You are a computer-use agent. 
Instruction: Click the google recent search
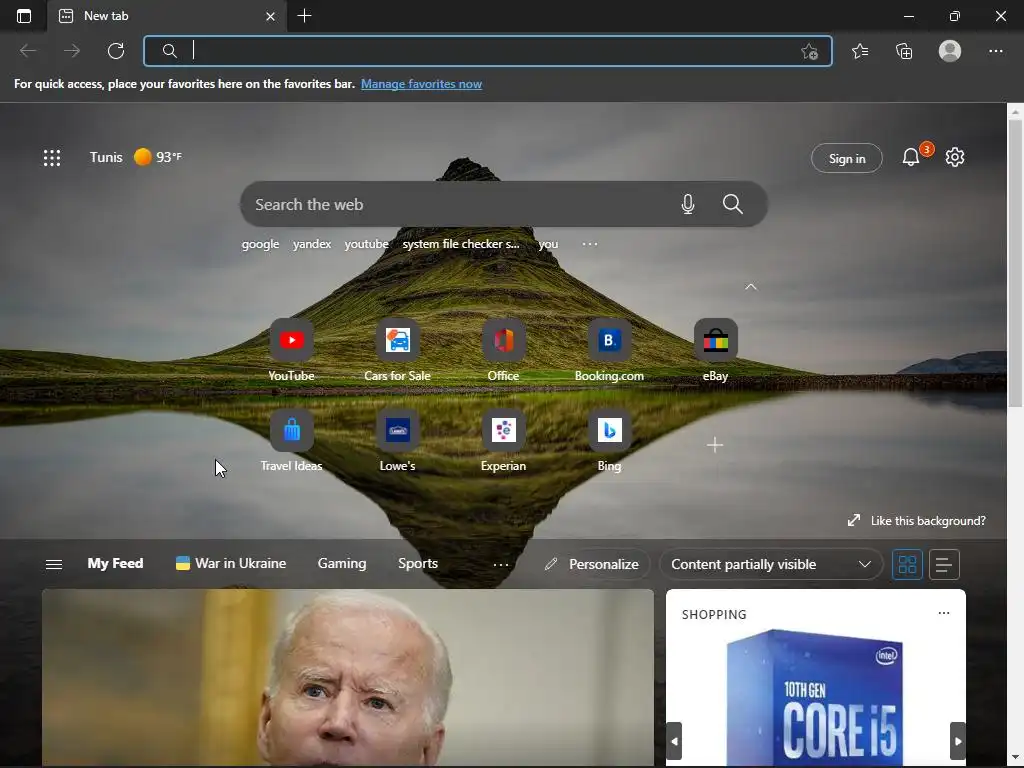pyautogui.click(x=260, y=244)
